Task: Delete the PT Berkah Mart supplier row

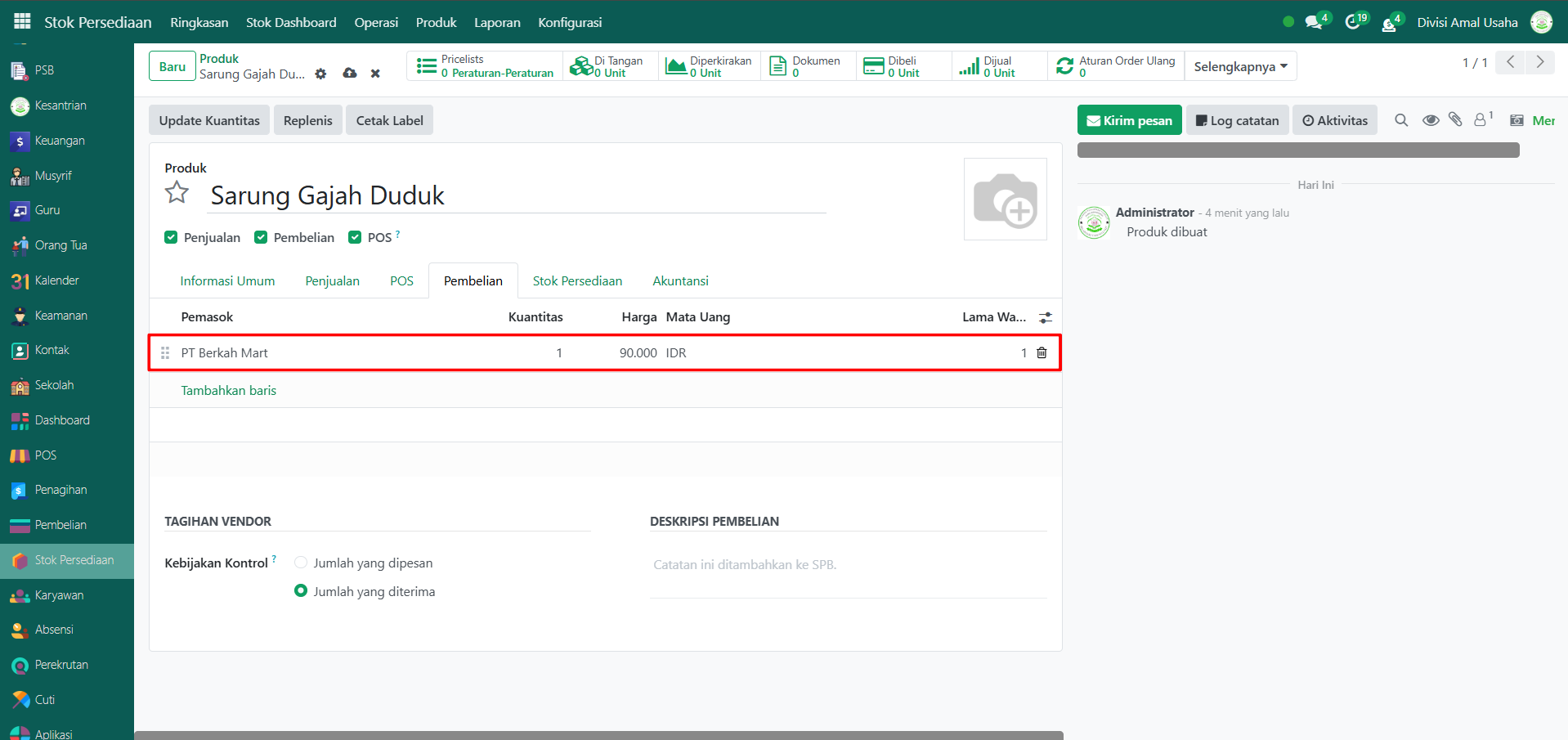Action: click(x=1042, y=353)
